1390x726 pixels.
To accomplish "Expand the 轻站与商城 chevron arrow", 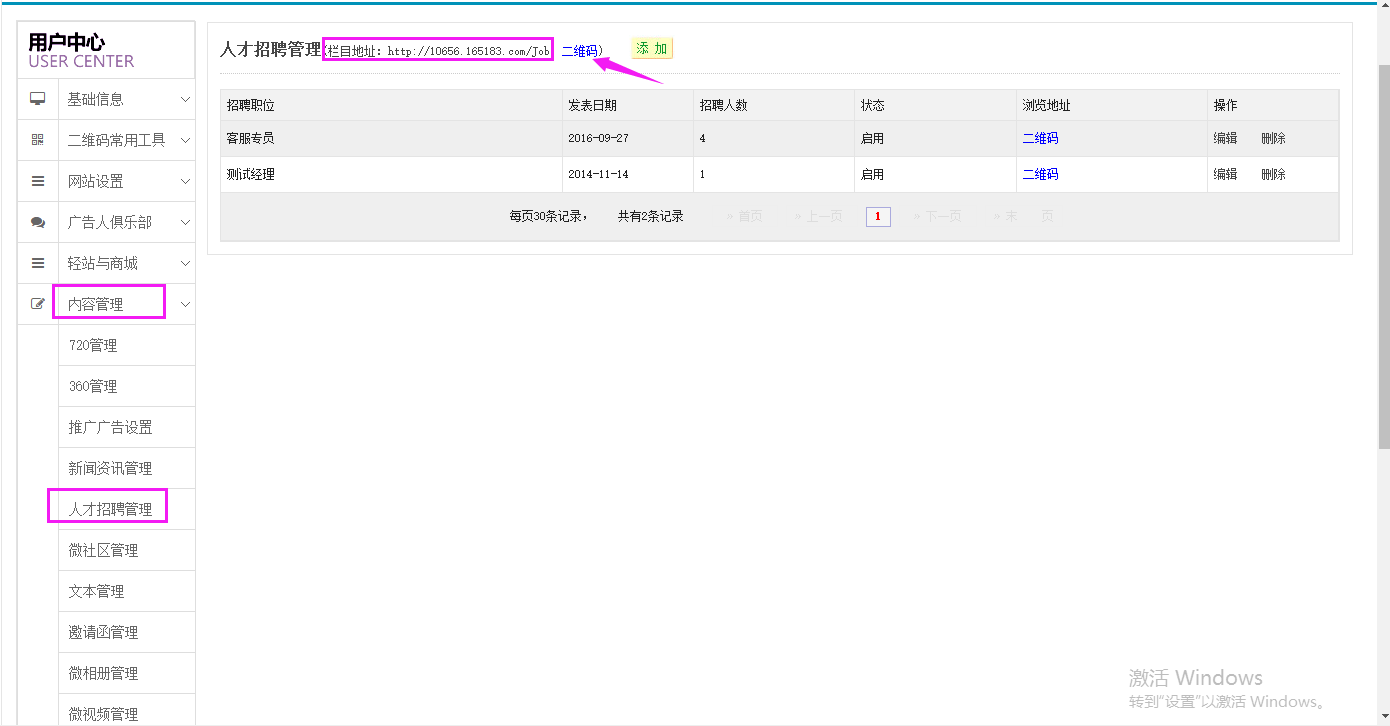I will point(185,263).
